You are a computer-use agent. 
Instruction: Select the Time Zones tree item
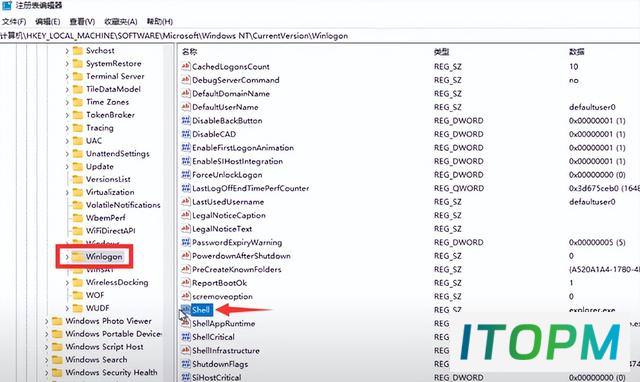(x=107, y=102)
